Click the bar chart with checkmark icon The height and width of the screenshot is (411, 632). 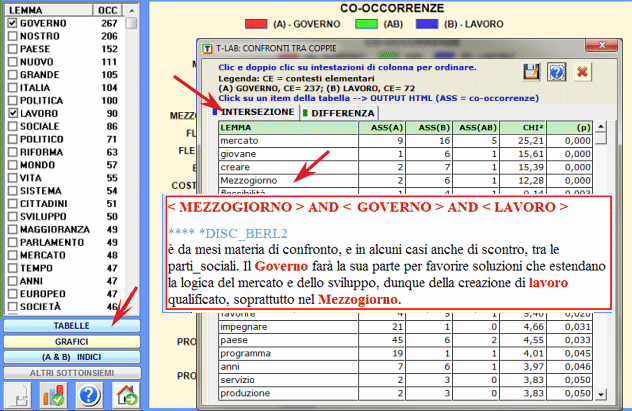coord(54,395)
